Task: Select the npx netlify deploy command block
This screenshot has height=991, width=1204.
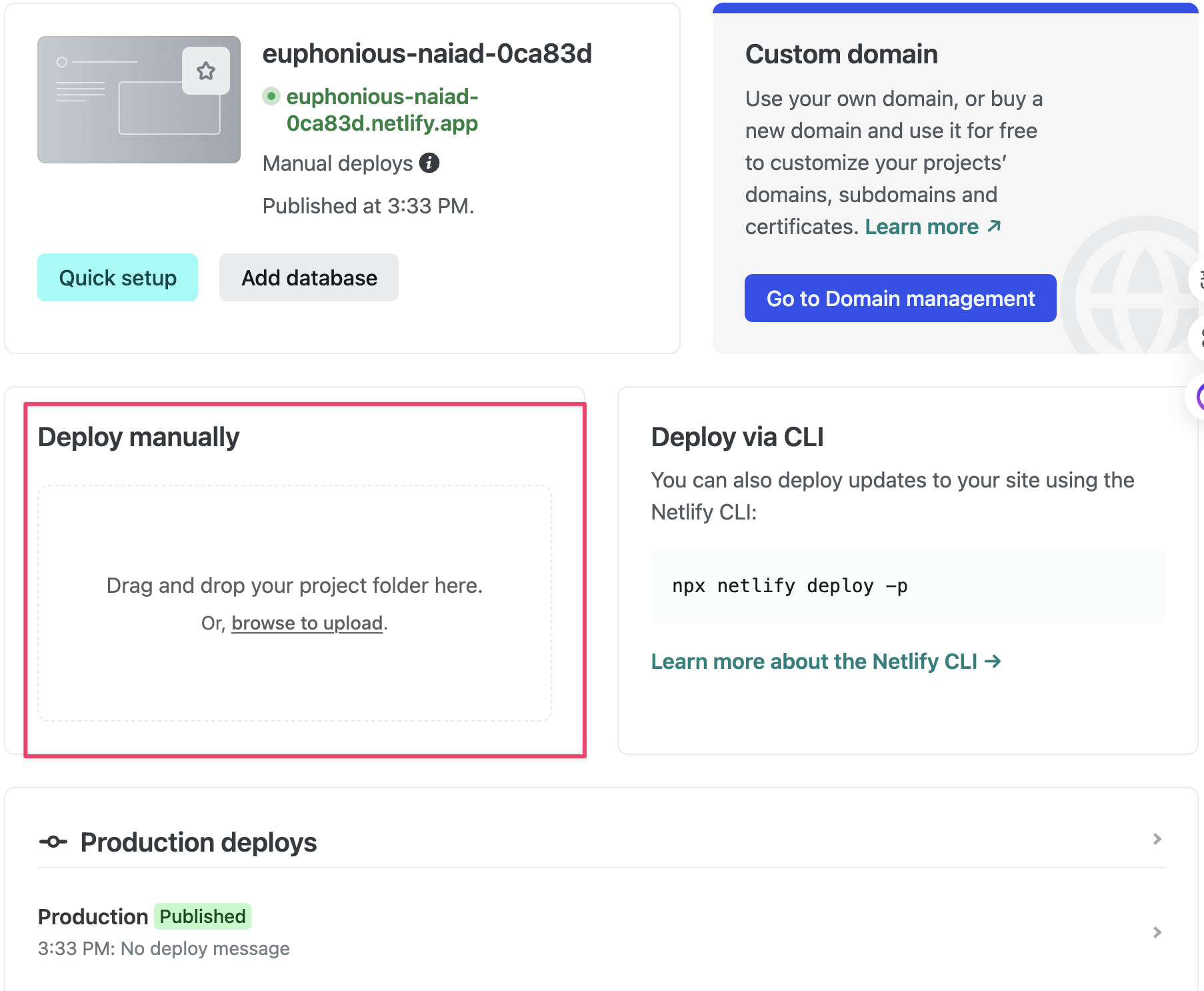Action: pyautogui.click(x=907, y=586)
